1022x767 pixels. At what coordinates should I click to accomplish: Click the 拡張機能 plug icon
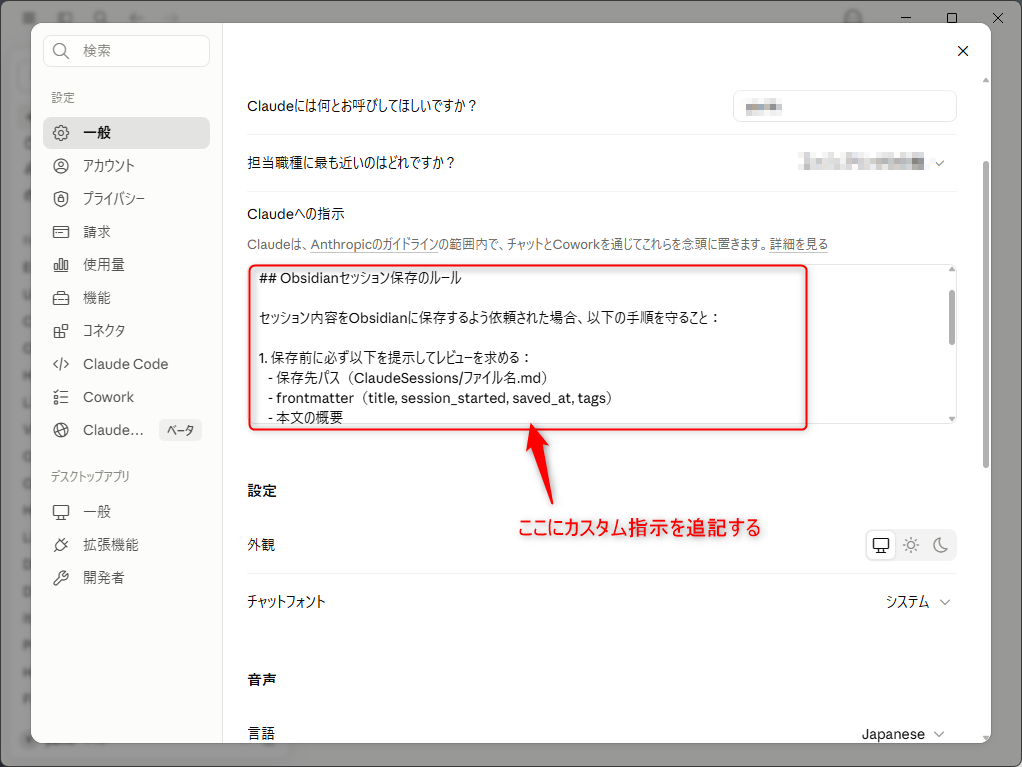(x=61, y=545)
